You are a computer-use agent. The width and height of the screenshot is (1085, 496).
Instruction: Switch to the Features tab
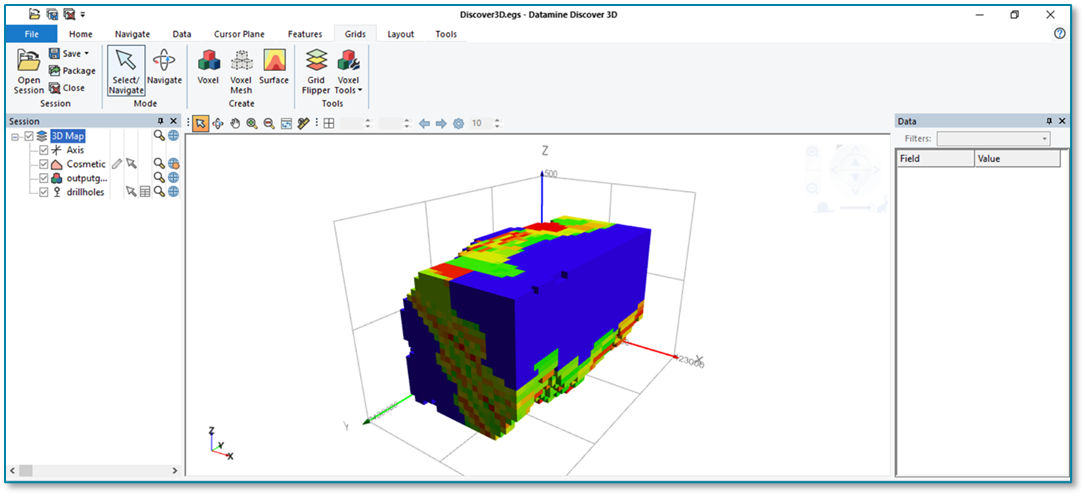305,34
